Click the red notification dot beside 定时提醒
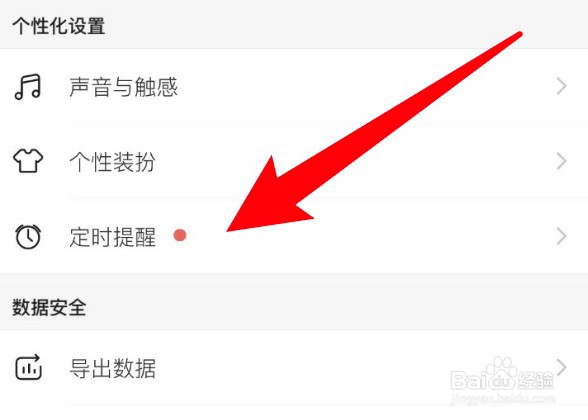Viewport: 588px width, 420px height. coord(180,235)
